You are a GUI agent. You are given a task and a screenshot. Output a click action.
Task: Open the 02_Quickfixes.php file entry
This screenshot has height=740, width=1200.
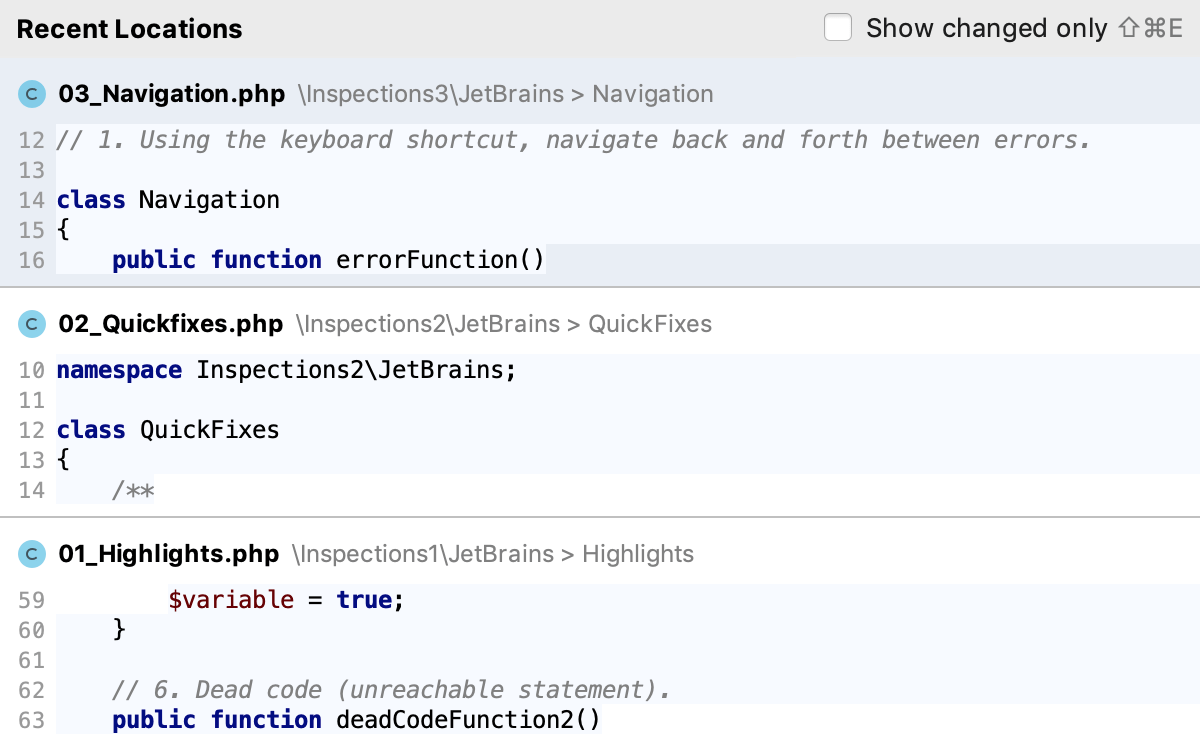(x=171, y=325)
